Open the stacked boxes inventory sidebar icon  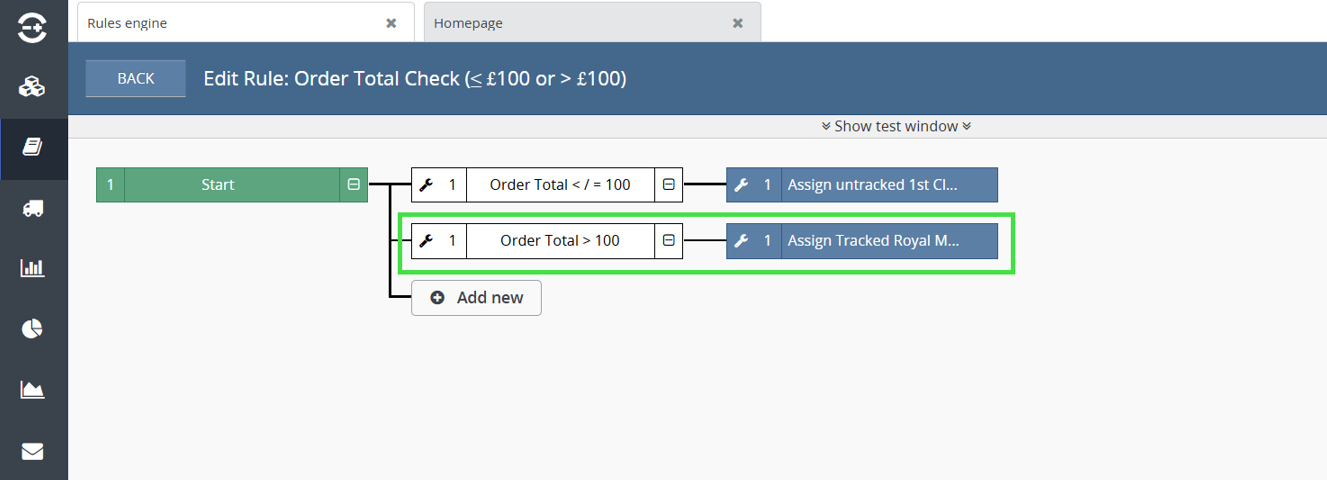(32, 87)
